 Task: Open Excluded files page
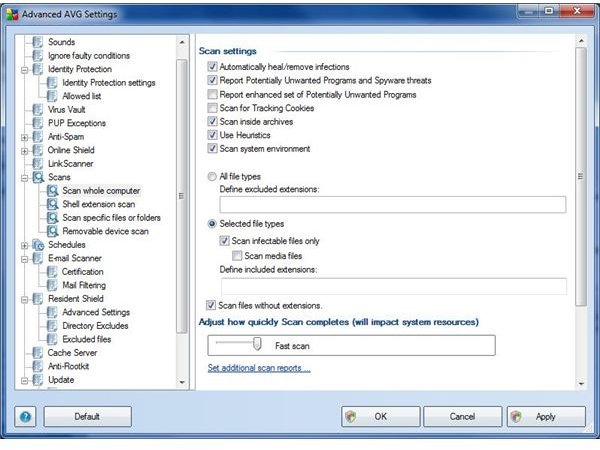(x=86, y=339)
